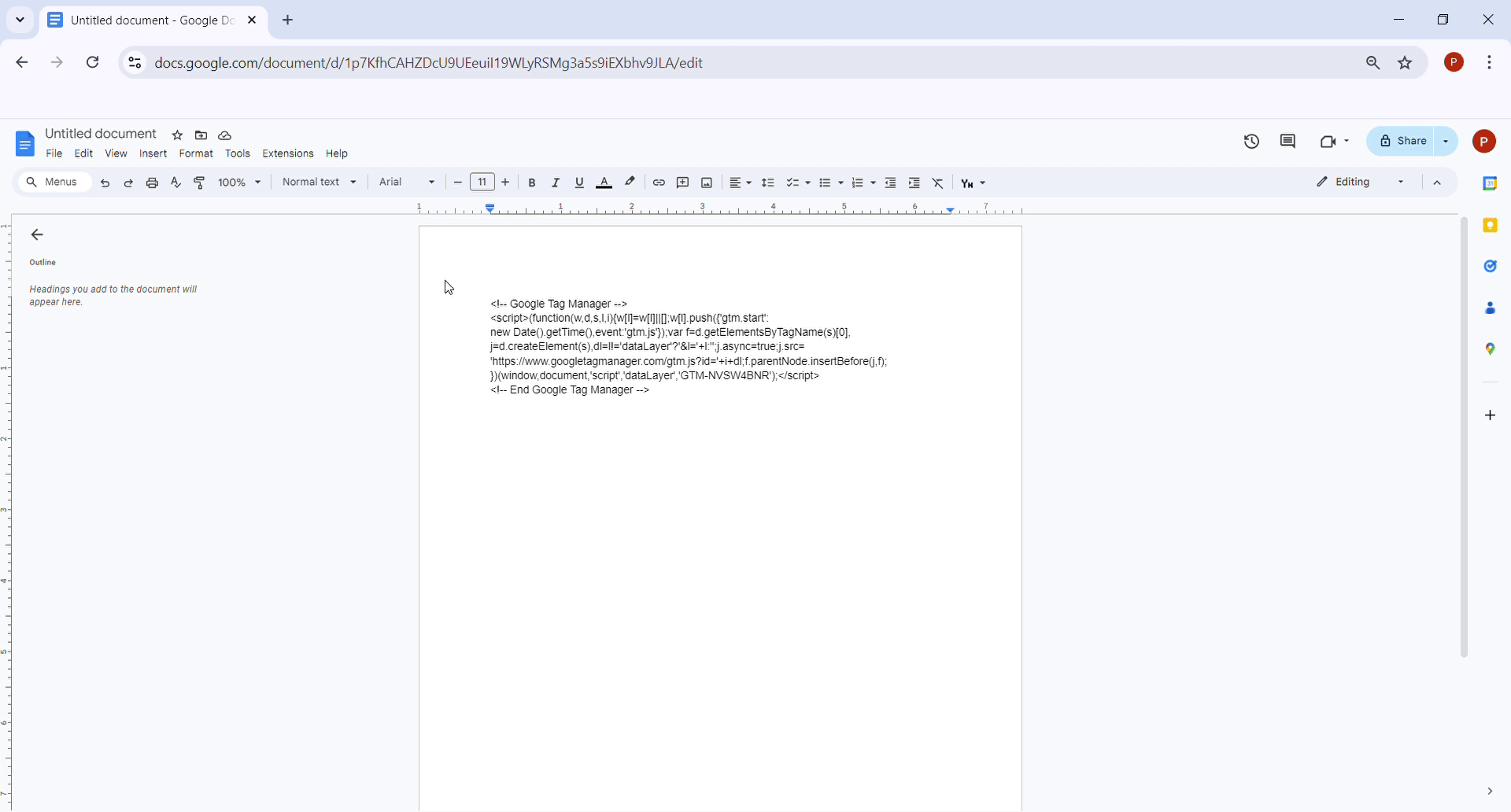Hide the menus with collapse arrow
The height and width of the screenshot is (812, 1511).
(x=1438, y=183)
